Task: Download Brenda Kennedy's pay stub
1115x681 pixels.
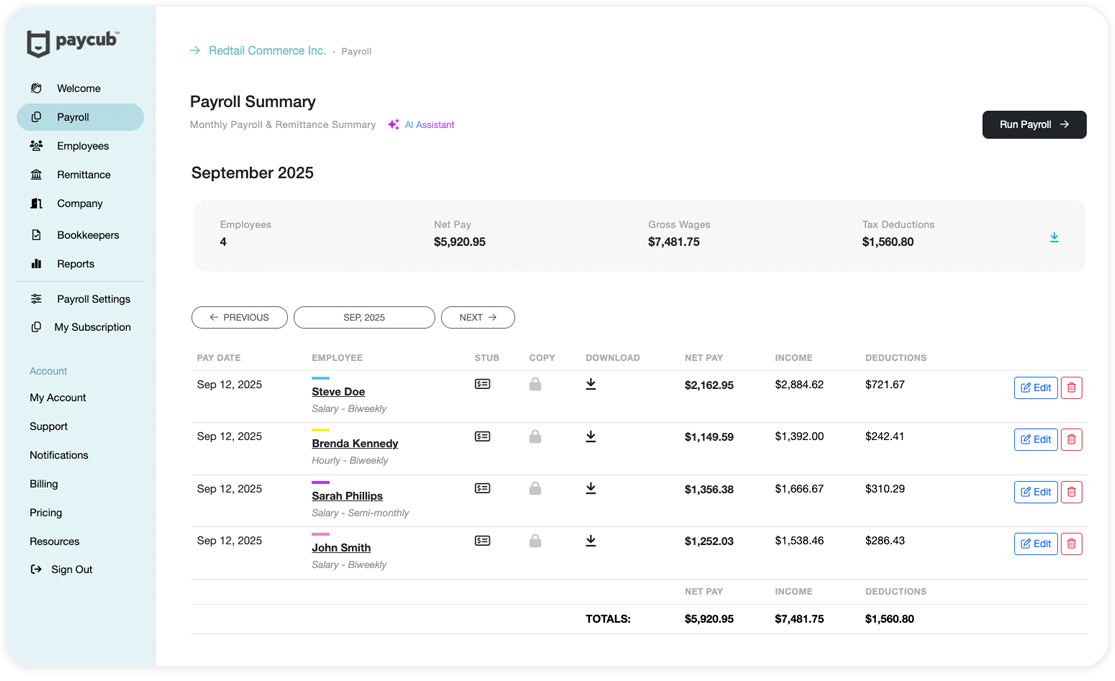Action: (591, 436)
